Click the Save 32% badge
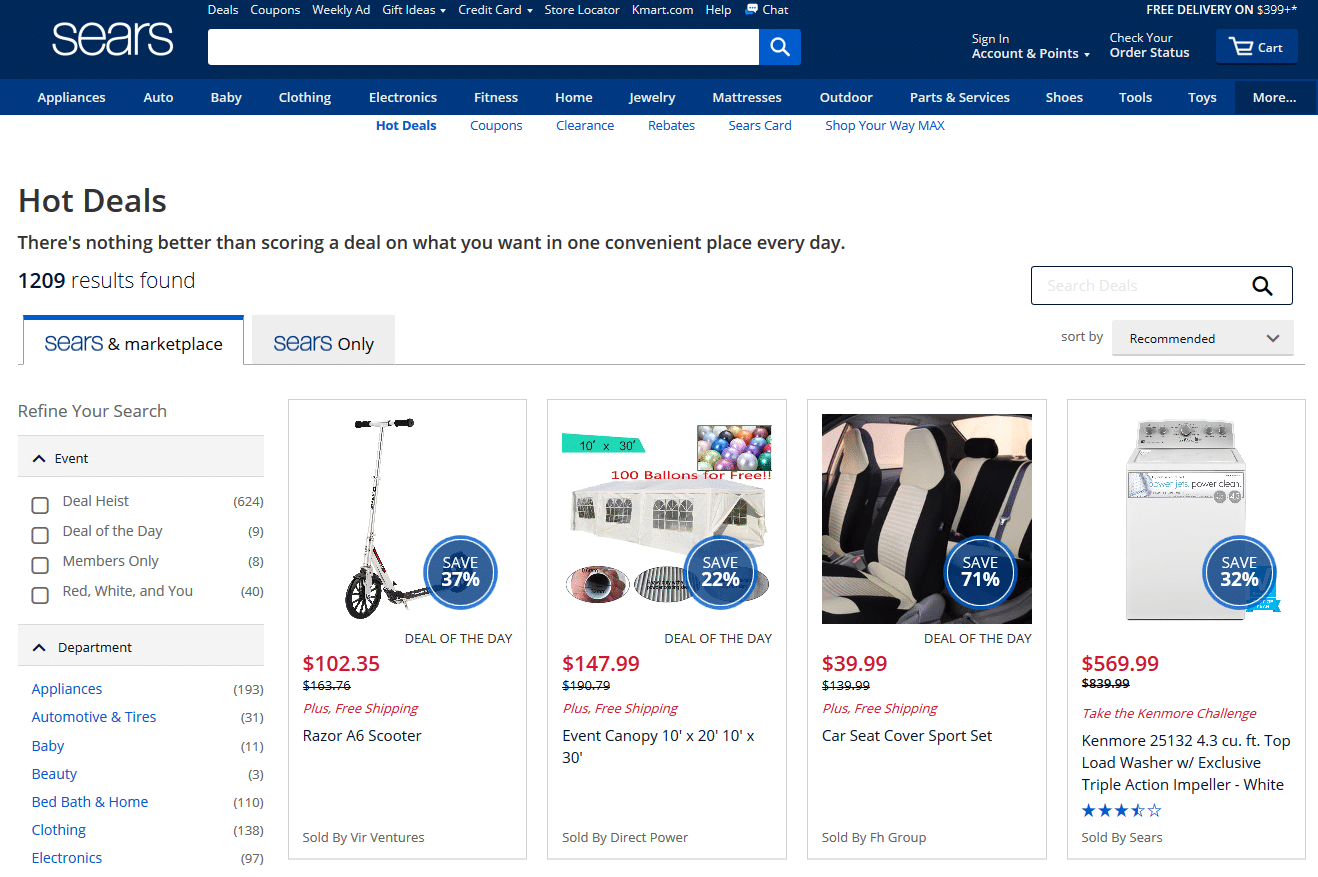The image size is (1318, 877). (1239, 573)
